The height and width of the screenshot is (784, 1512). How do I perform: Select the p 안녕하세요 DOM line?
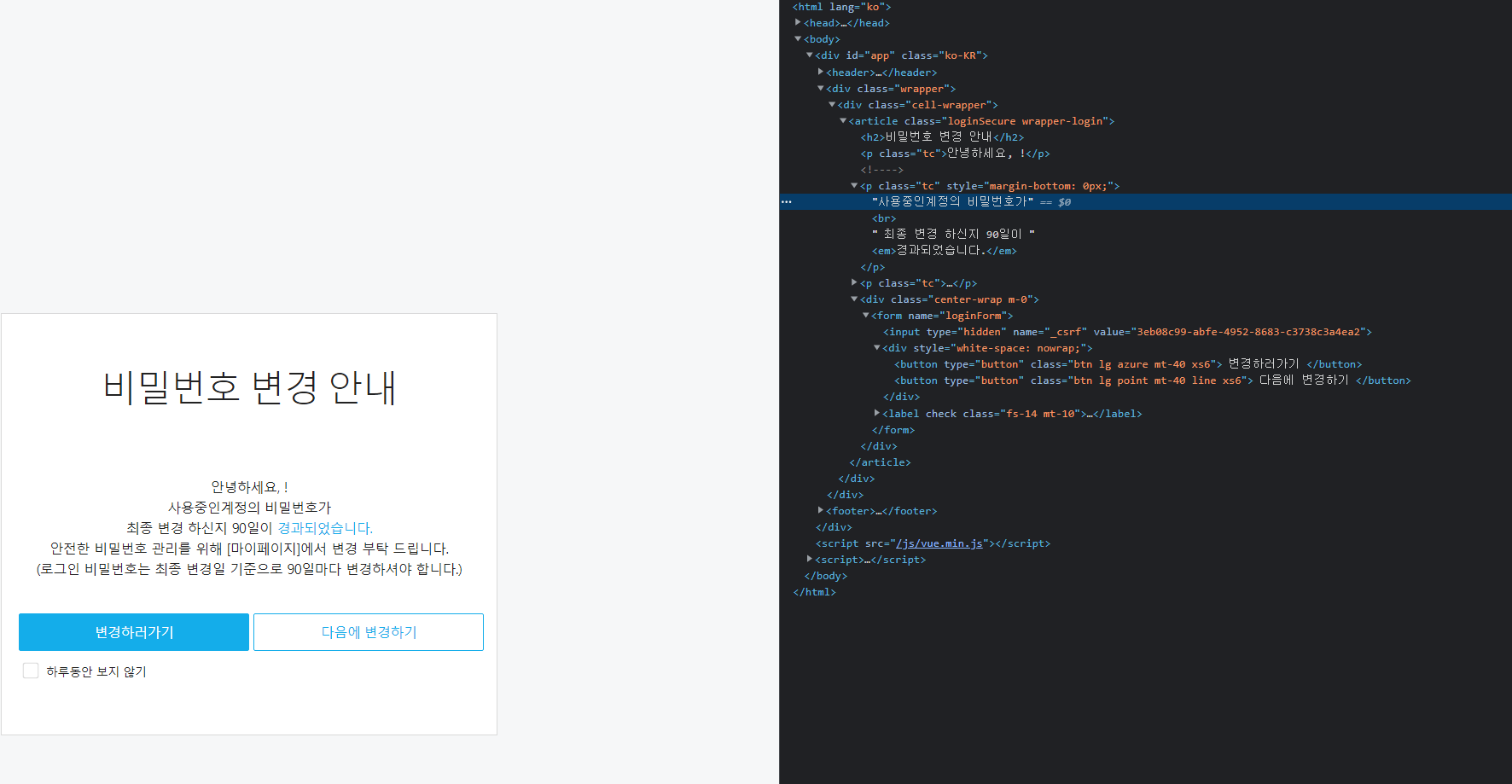955,154
